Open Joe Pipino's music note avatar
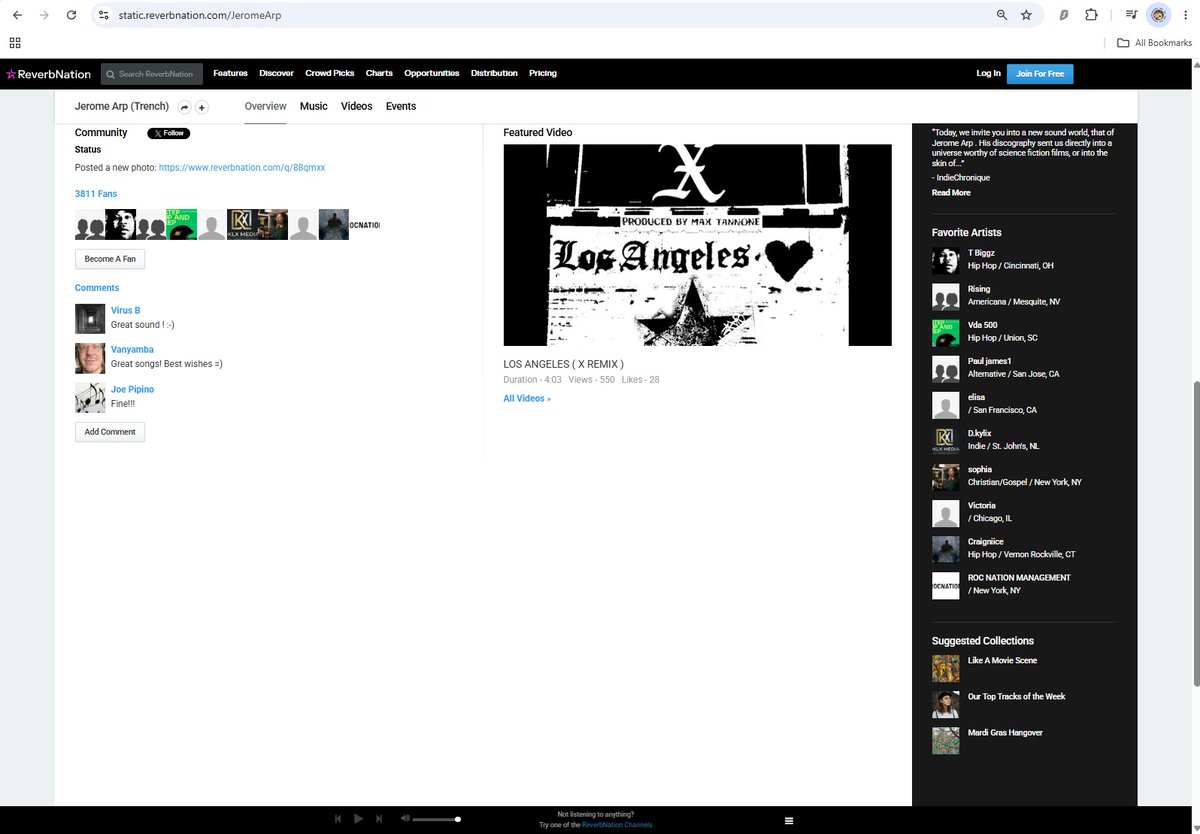 90,398
